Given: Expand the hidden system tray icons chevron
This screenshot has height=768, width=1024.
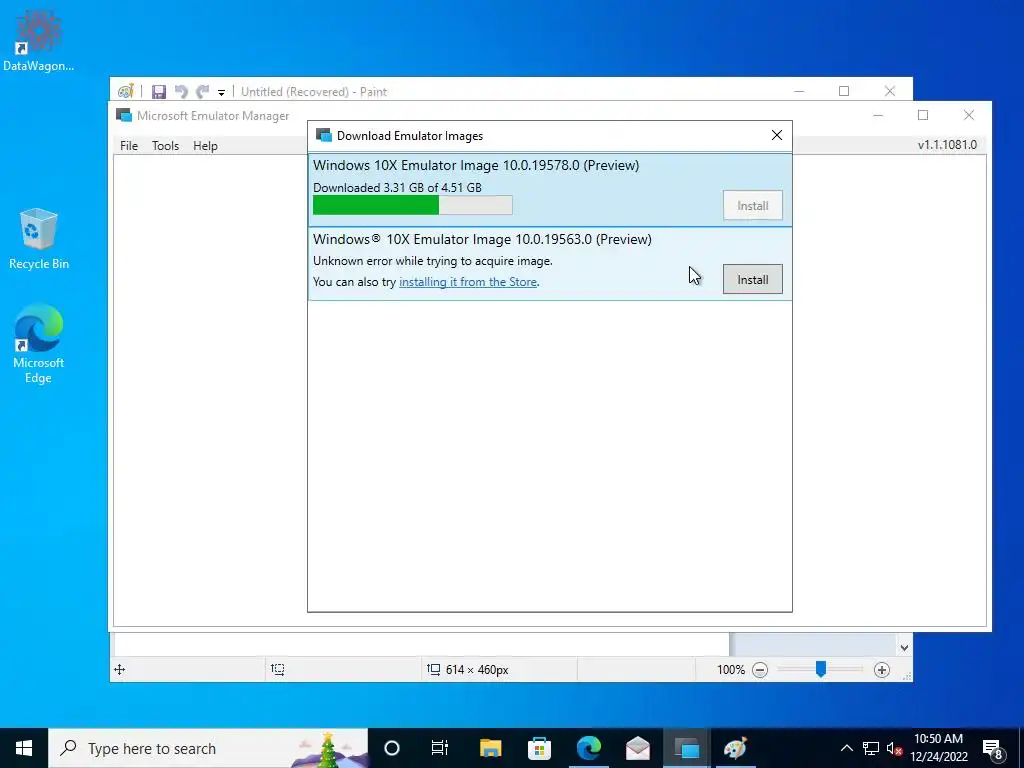Looking at the screenshot, I should (846, 748).
